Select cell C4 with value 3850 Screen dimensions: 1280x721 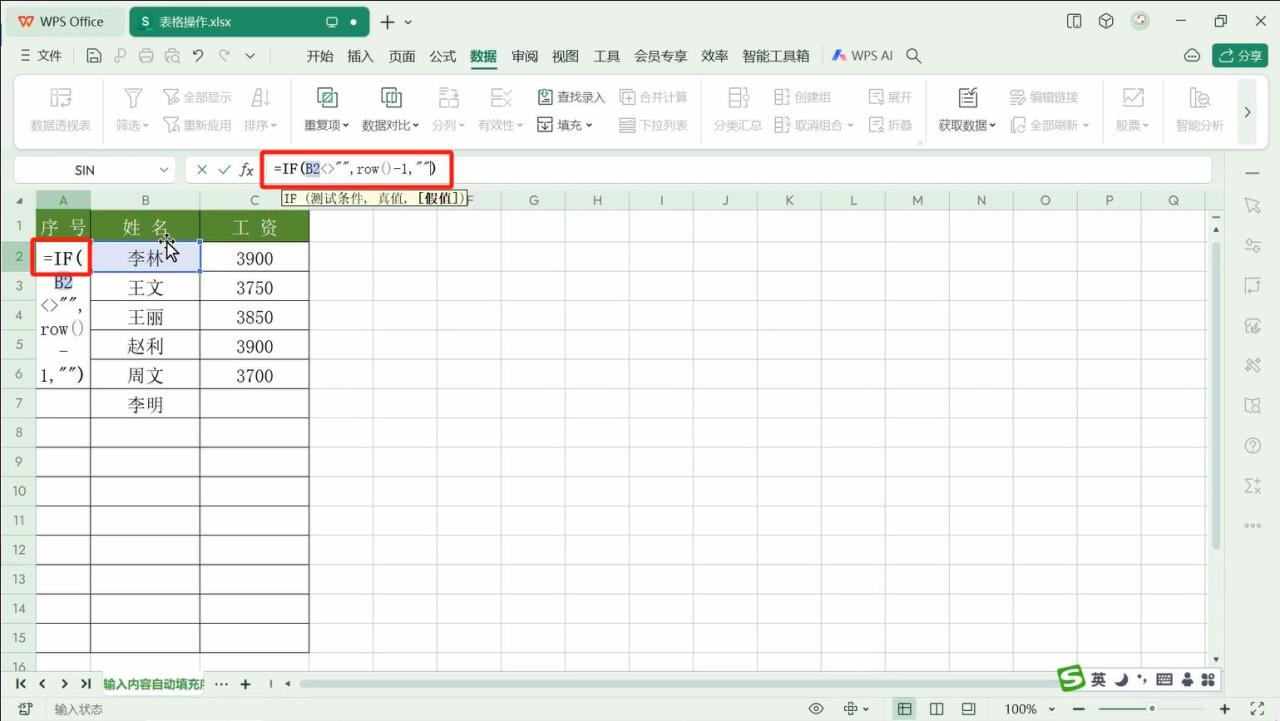click(255, 317)
